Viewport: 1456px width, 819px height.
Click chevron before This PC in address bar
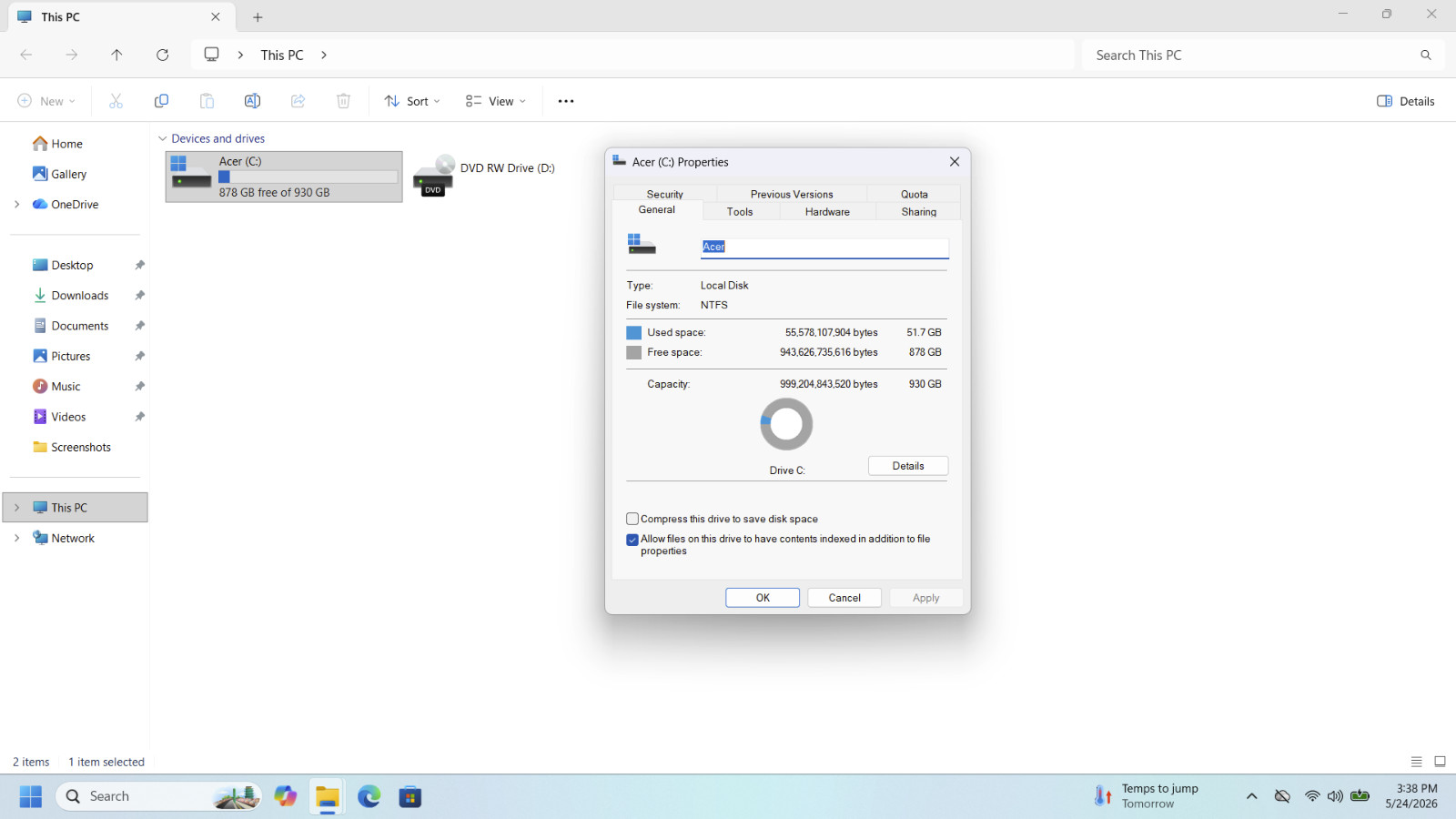coord(240,55)
